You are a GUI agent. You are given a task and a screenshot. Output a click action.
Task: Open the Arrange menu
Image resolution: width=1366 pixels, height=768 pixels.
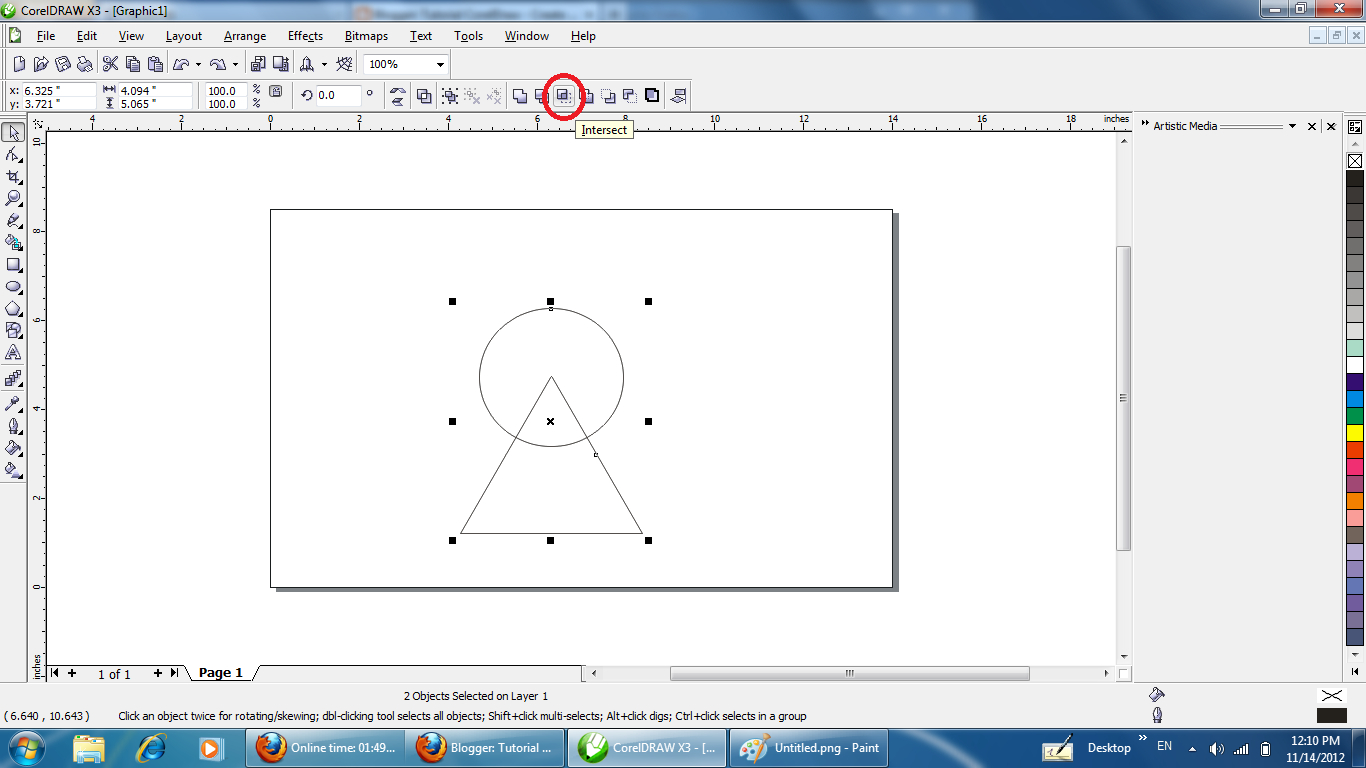point(245,36)
